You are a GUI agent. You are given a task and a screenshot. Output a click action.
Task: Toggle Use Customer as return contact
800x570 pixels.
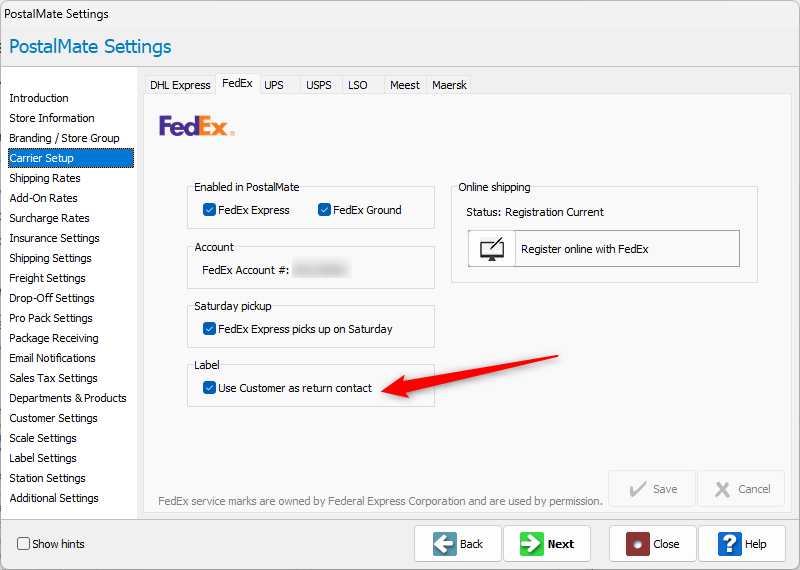[x=209, y=388]
